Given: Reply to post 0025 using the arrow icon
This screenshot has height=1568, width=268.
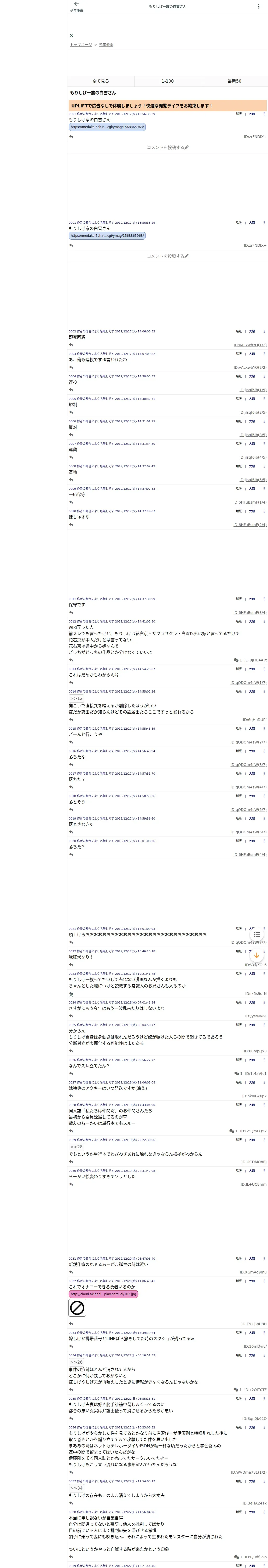Looking at the screenshot, I should (x=71, y=1051).
